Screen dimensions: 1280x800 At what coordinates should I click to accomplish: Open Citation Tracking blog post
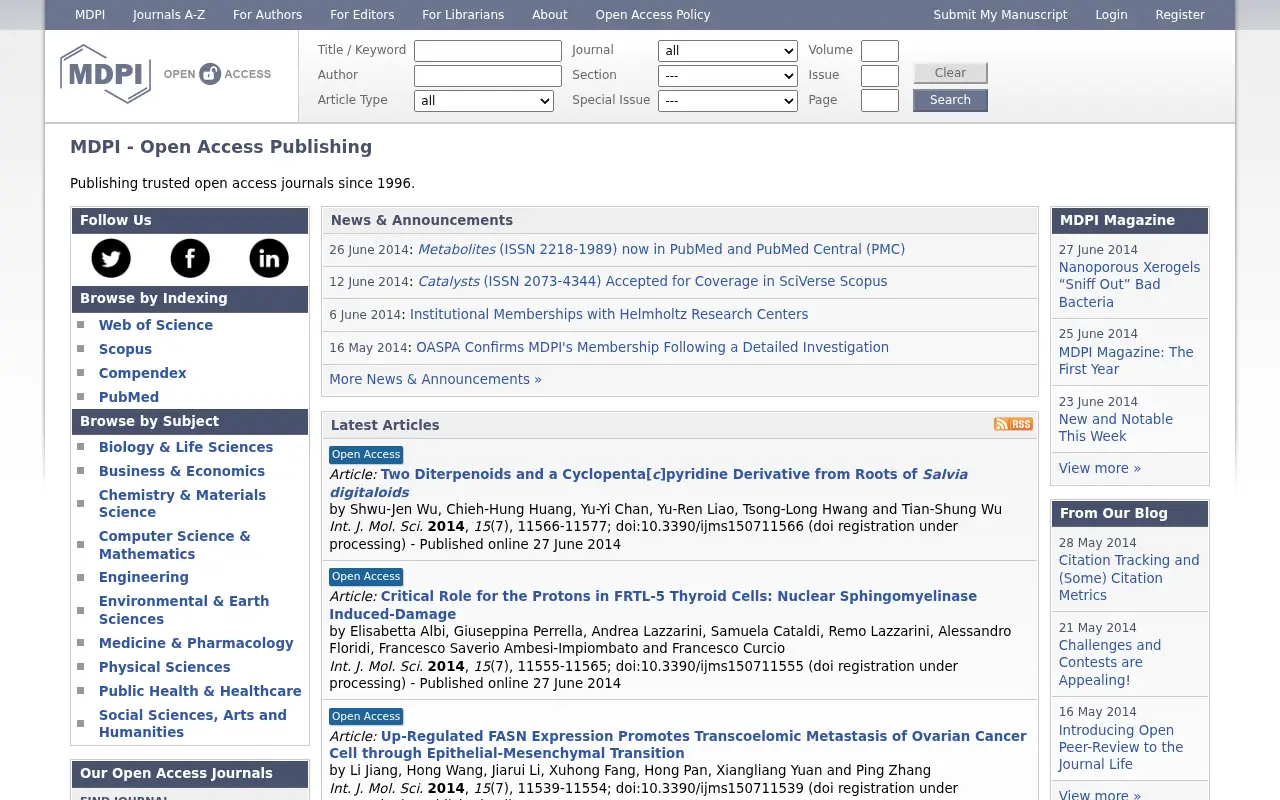click(x=1129, y=578)
